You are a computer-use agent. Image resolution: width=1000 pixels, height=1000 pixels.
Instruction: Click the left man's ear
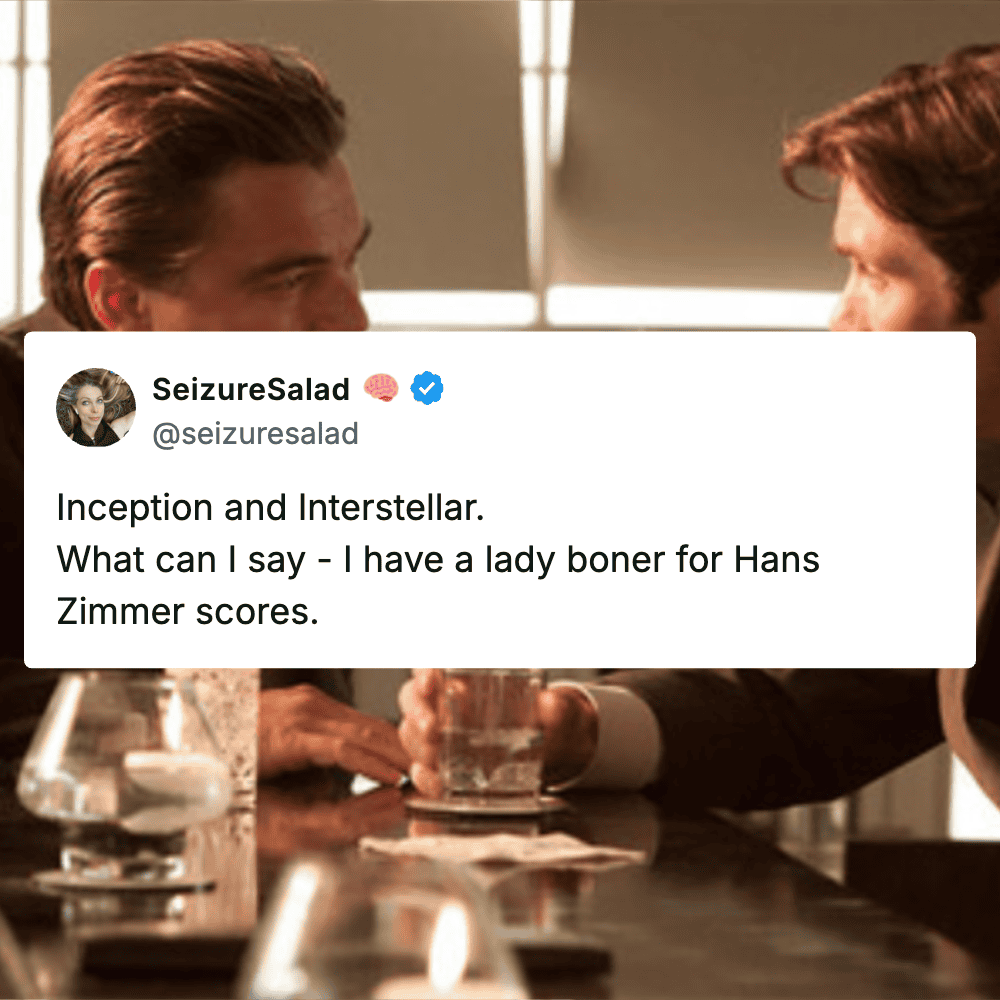coord(110,295)
